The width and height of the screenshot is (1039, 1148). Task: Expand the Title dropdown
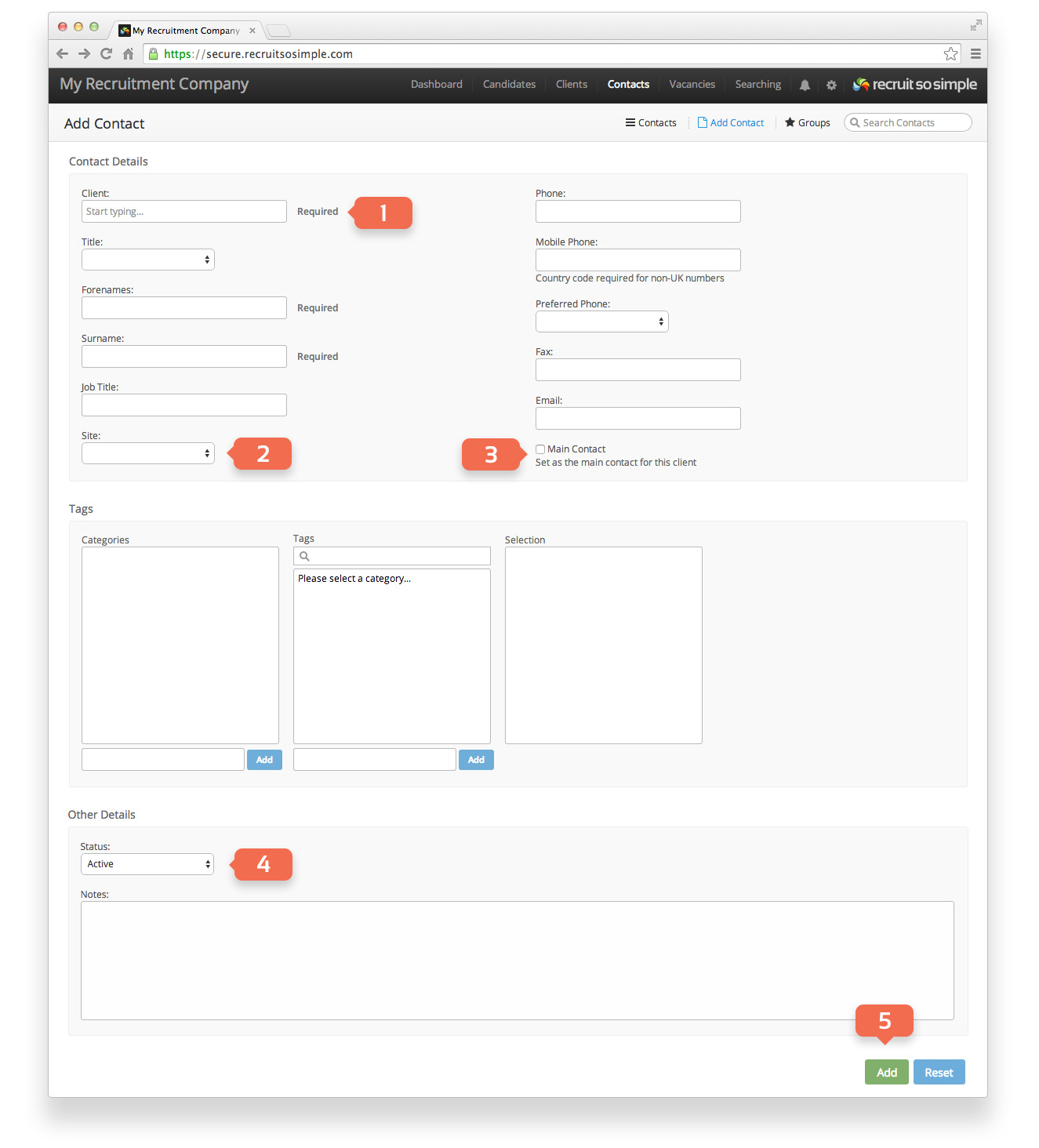click(148, 260)
